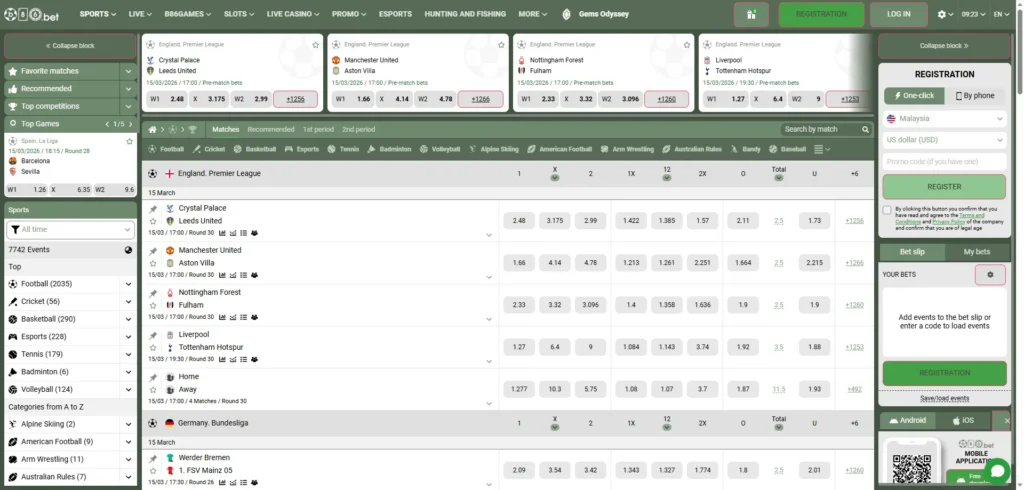Expand the Favorite matches section
The height and width of the screenshot is (490, 1024).
(128, 71)
